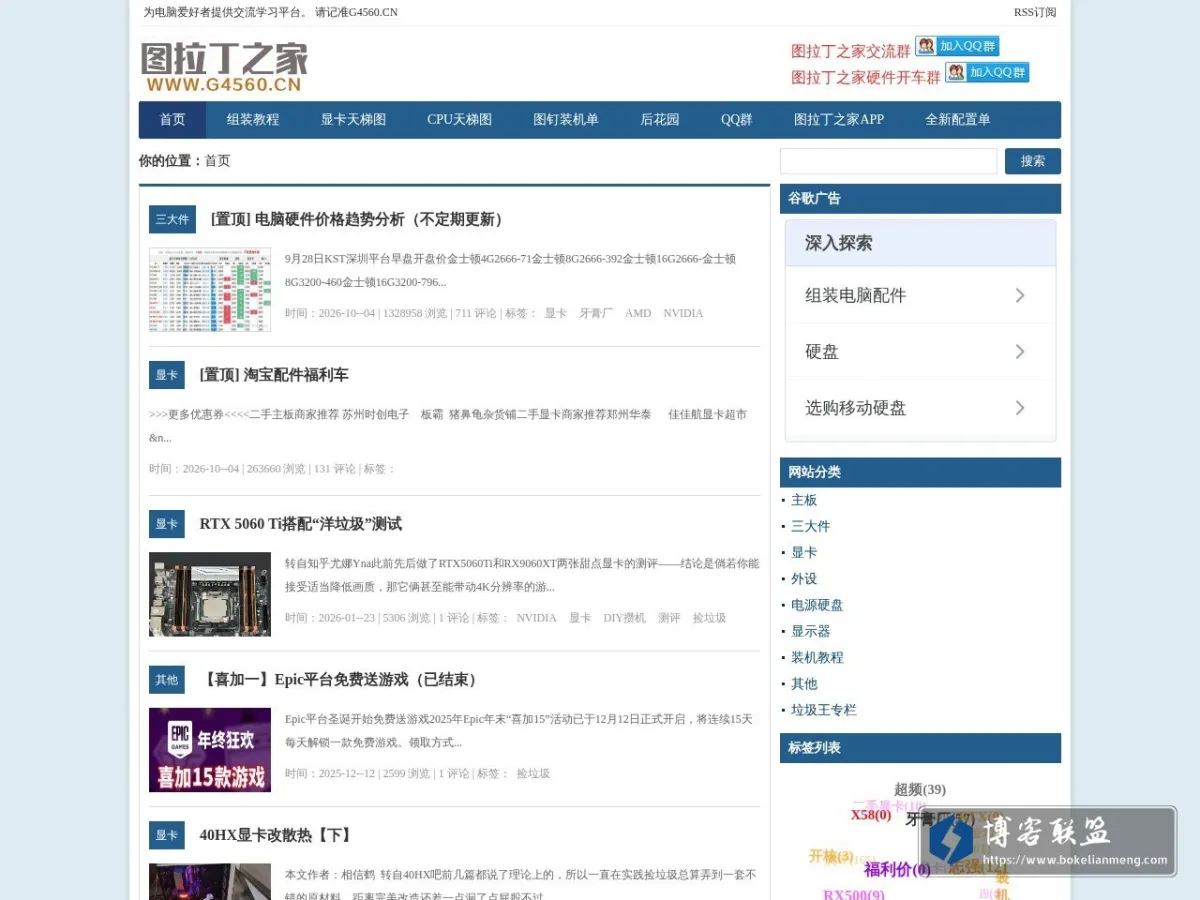Image resolution: width=1200 pixels, height=900 pixels.
Task: Open the QQ群 navigation item
Action: [737, 120]
